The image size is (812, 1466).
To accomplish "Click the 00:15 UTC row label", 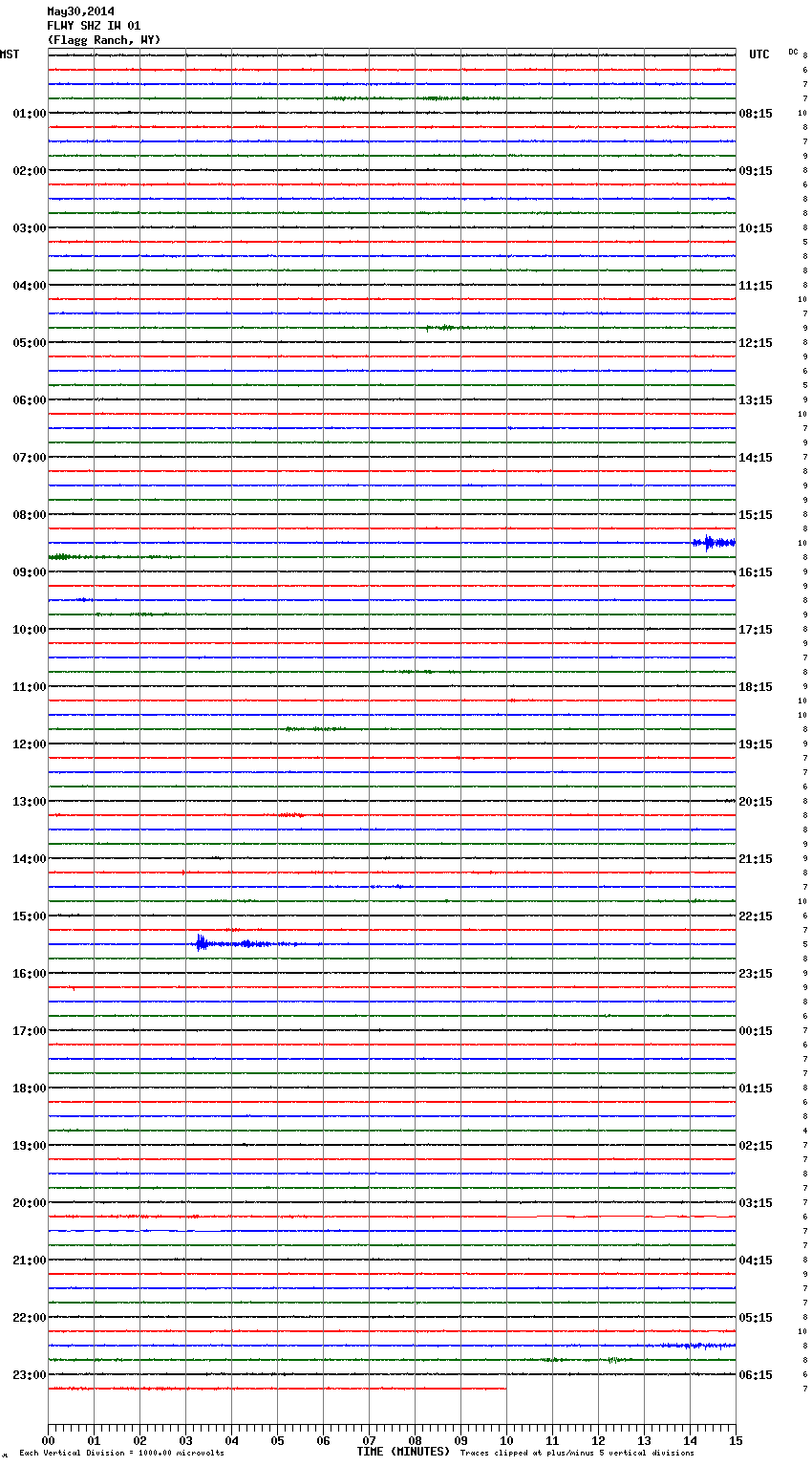I will tap(756, 1031).
